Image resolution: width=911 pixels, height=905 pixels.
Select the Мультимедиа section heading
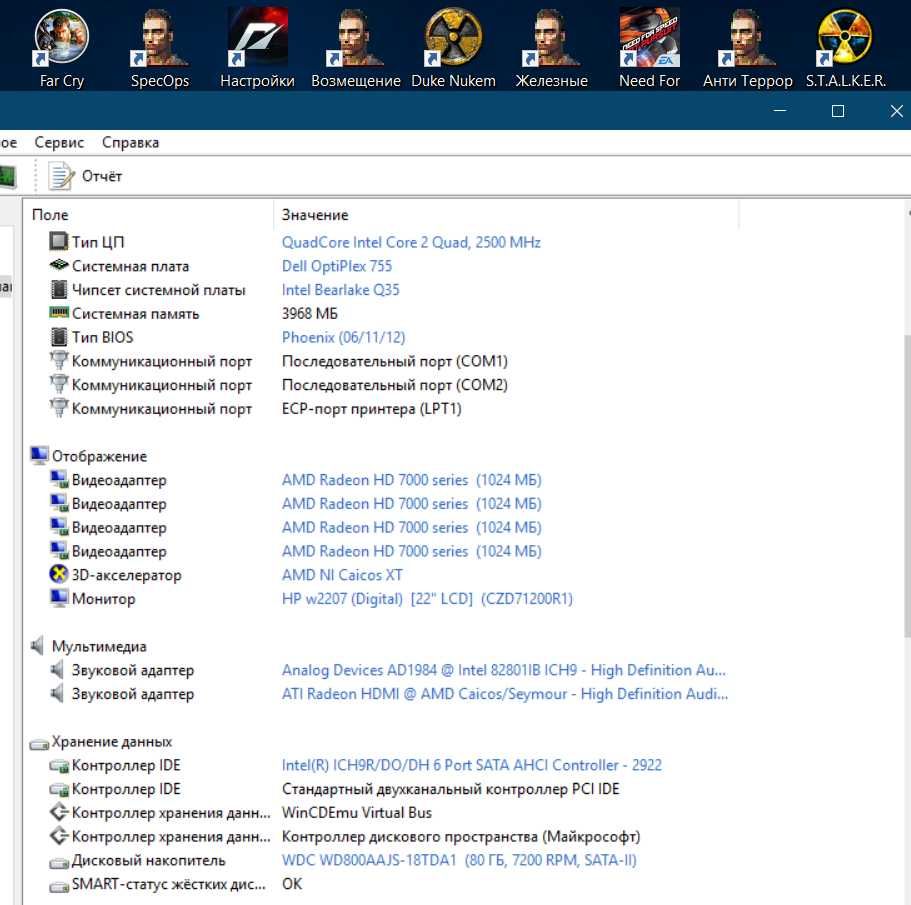point(99,647)
